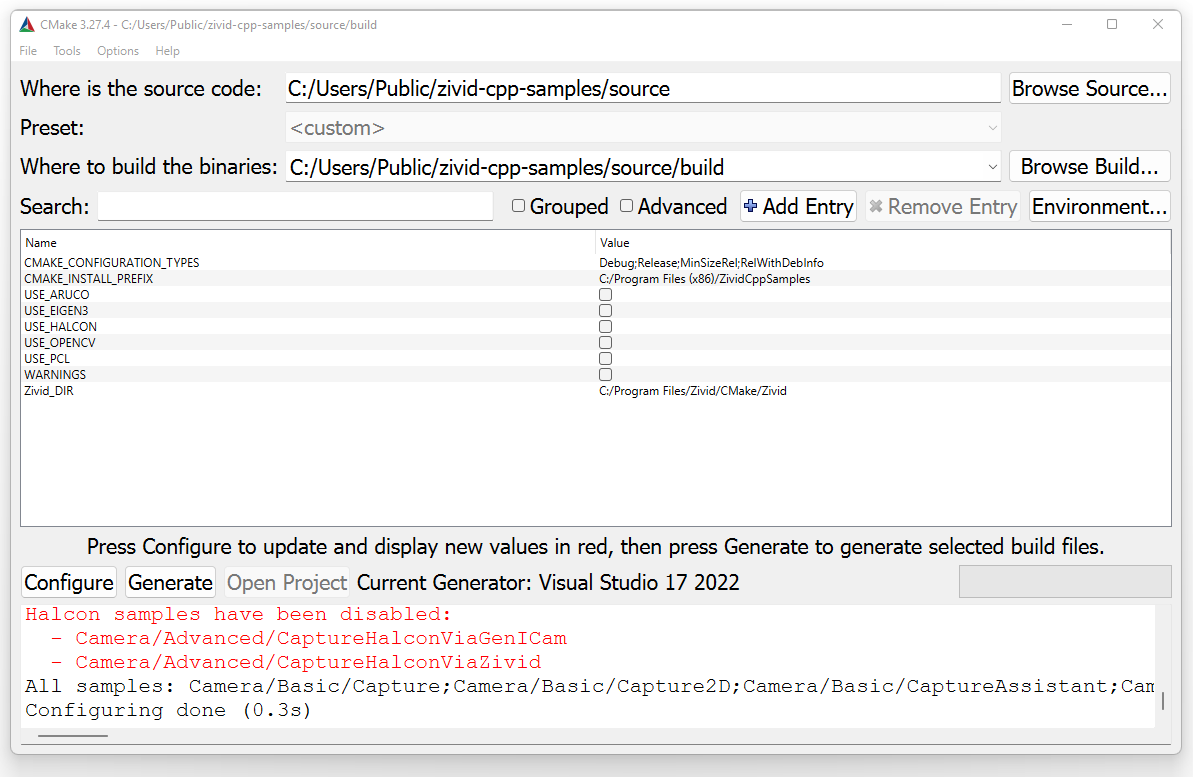Click the Search input field
This screenshot has height=777, width=1193.
[295, 207]
